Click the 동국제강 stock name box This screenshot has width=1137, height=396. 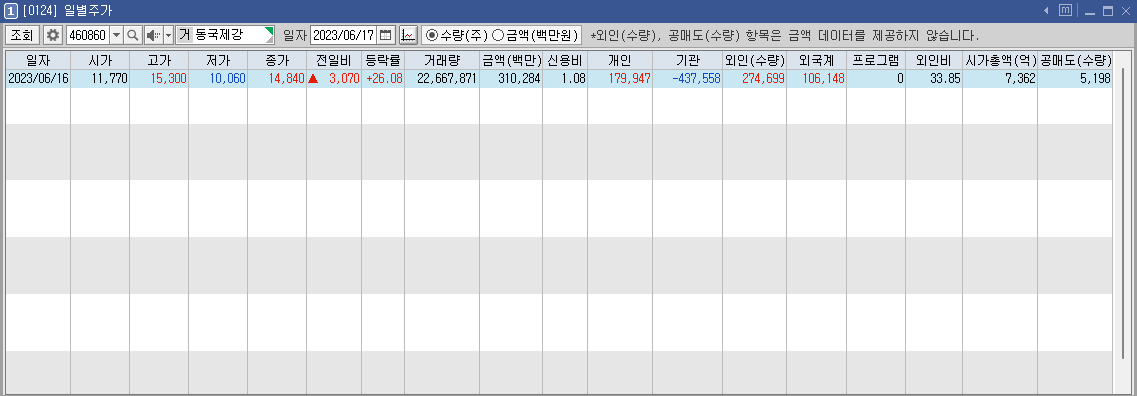pyautogui.click(x=226, y=35)
